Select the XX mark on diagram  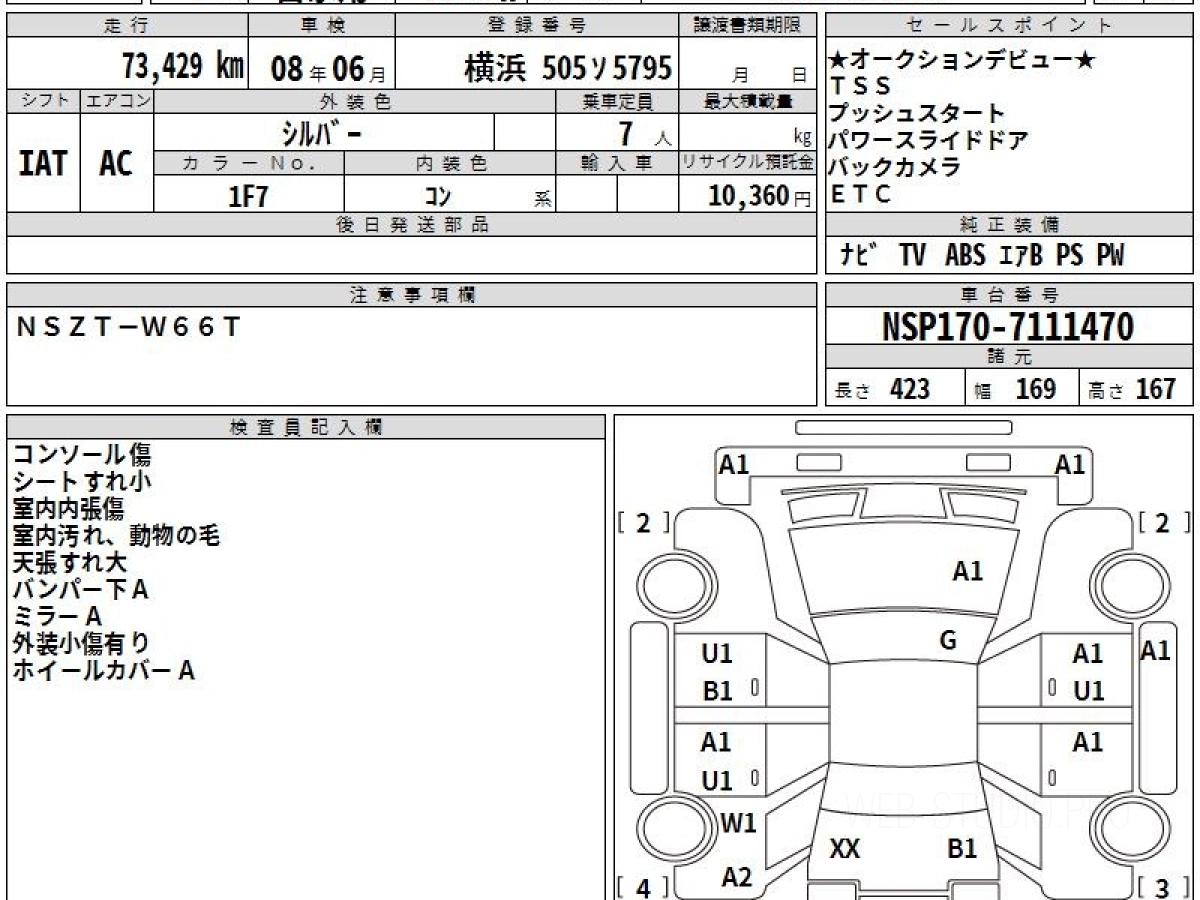845,850
